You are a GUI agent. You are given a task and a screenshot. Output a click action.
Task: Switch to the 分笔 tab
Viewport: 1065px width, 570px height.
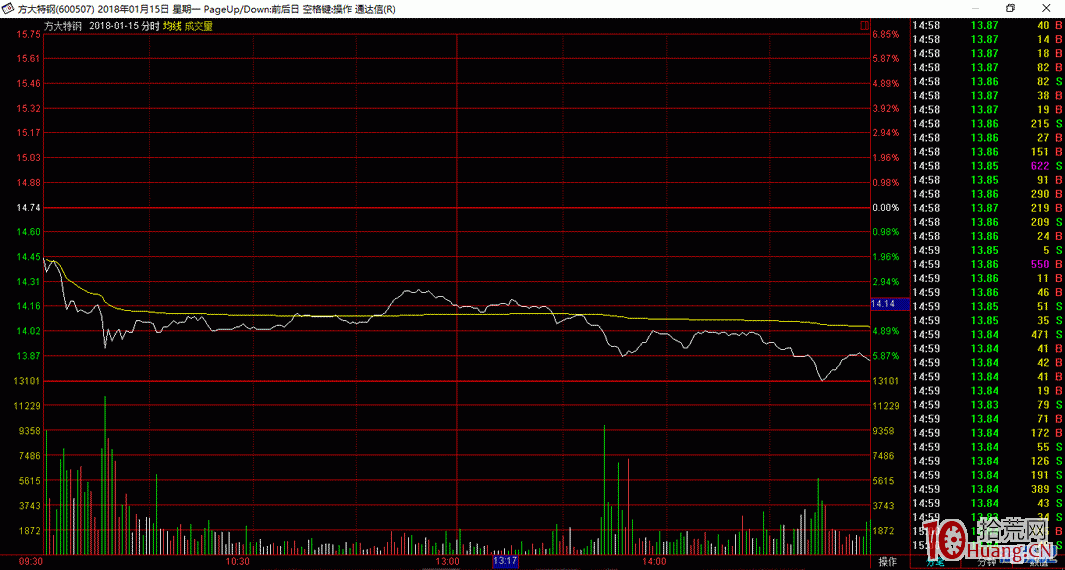[936, 562]
